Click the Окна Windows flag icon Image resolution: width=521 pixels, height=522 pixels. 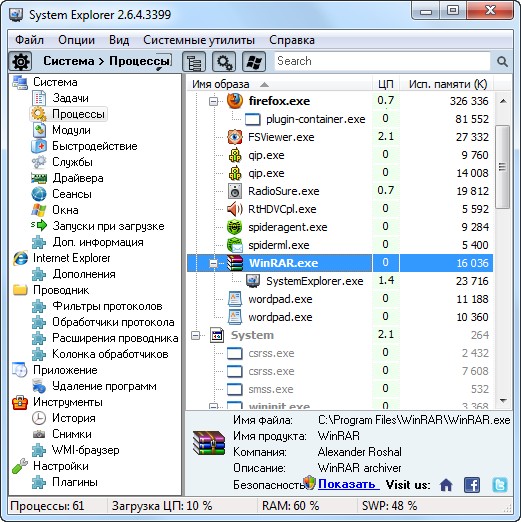pos(39,210)
